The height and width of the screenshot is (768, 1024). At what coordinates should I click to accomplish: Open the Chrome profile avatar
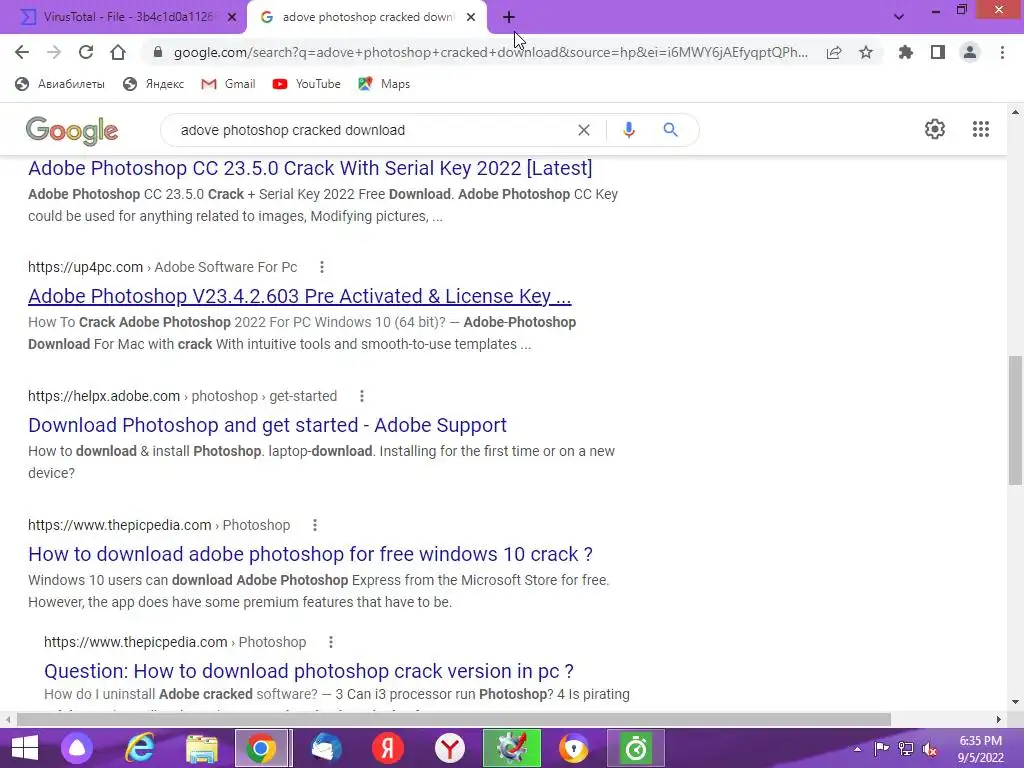[970, 52]
